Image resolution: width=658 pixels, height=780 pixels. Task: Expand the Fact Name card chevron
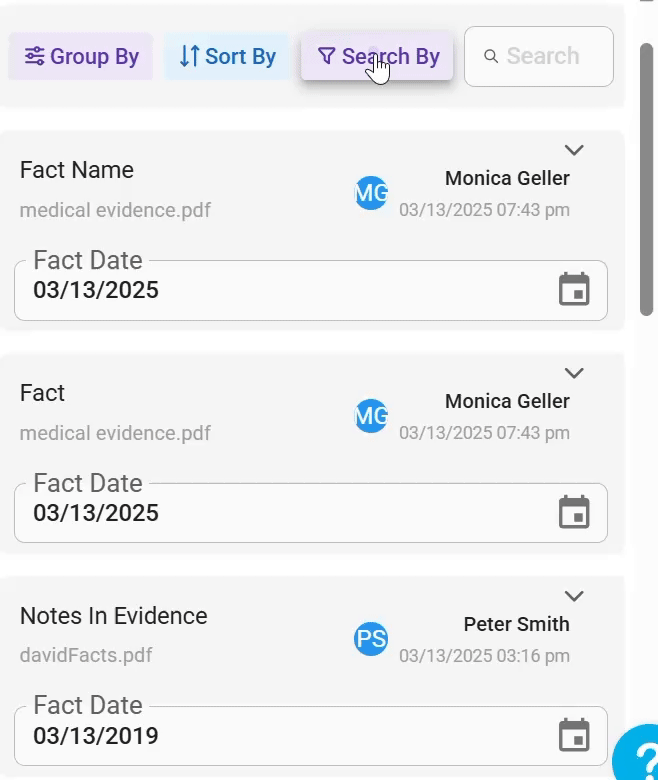click(x=574, y=150)
